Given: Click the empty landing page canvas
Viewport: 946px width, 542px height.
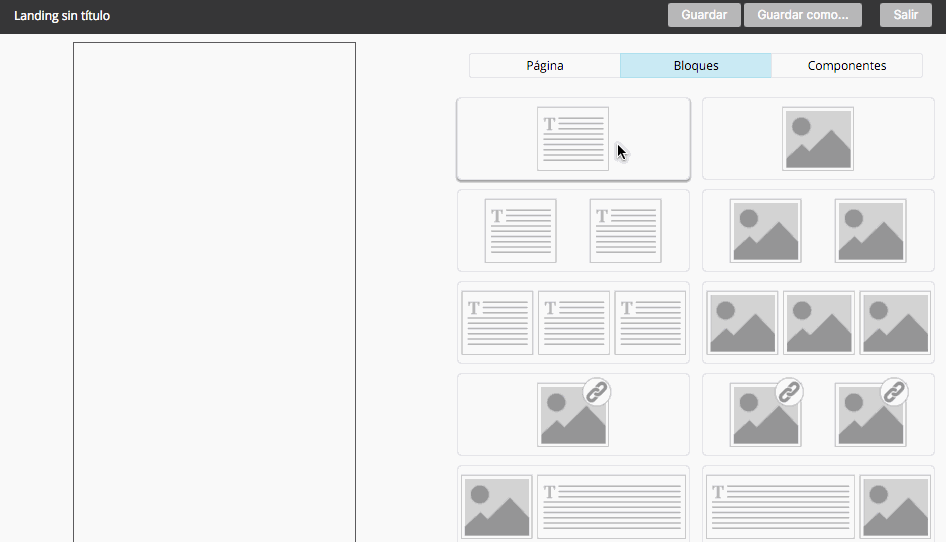Looking at the screenshot, I should coord(214,290).
